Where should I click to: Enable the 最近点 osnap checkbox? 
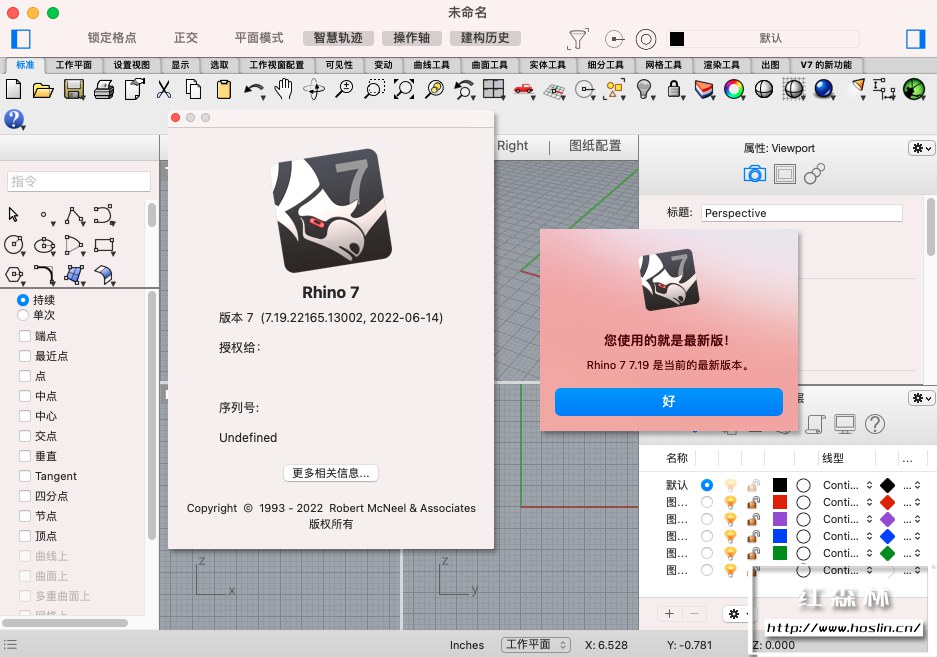pyautogui.click(x=25, y=356)
